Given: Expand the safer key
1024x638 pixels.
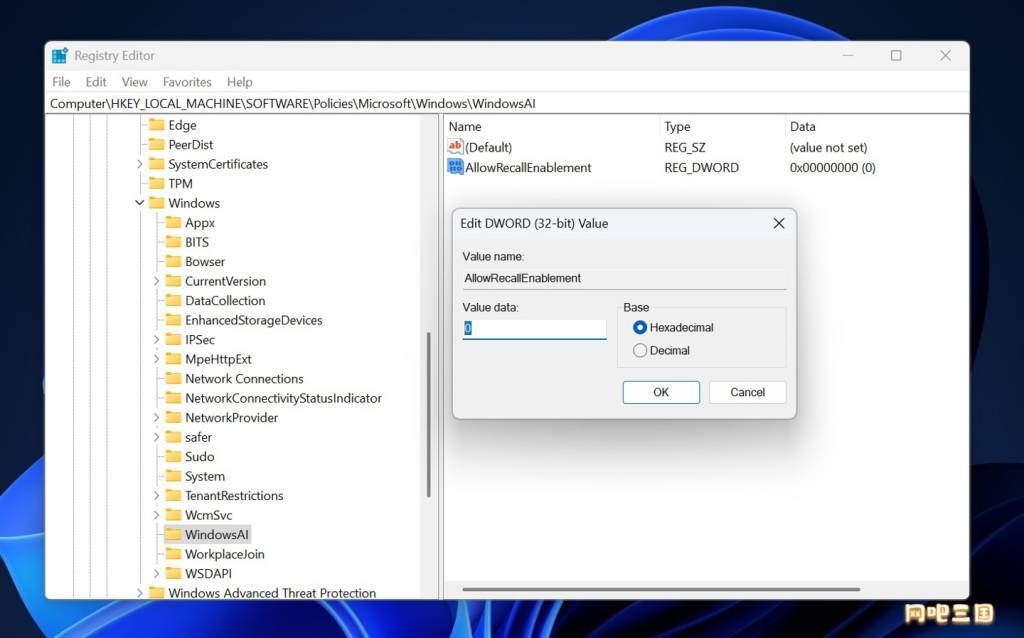Looking at the screenshot, I should (156, 437).
